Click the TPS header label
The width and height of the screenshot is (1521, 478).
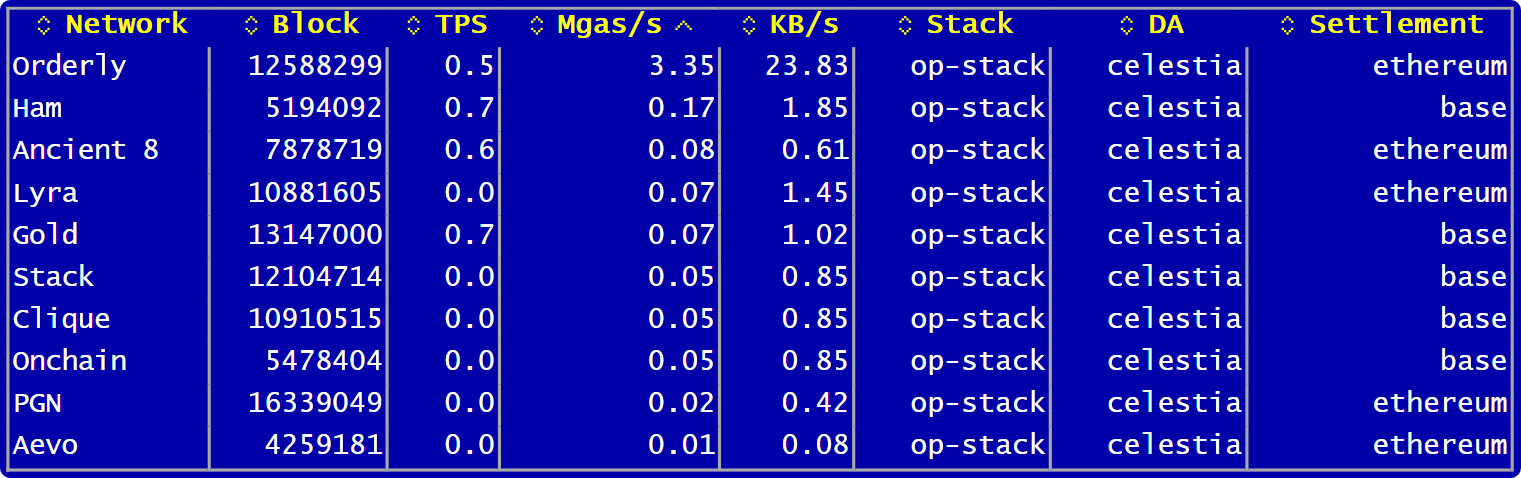click(461, 25)
